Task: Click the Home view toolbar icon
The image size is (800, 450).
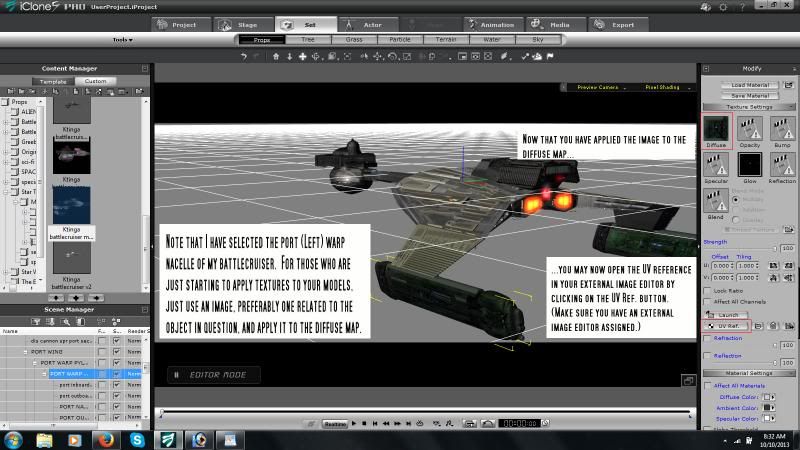Action: 276,57
